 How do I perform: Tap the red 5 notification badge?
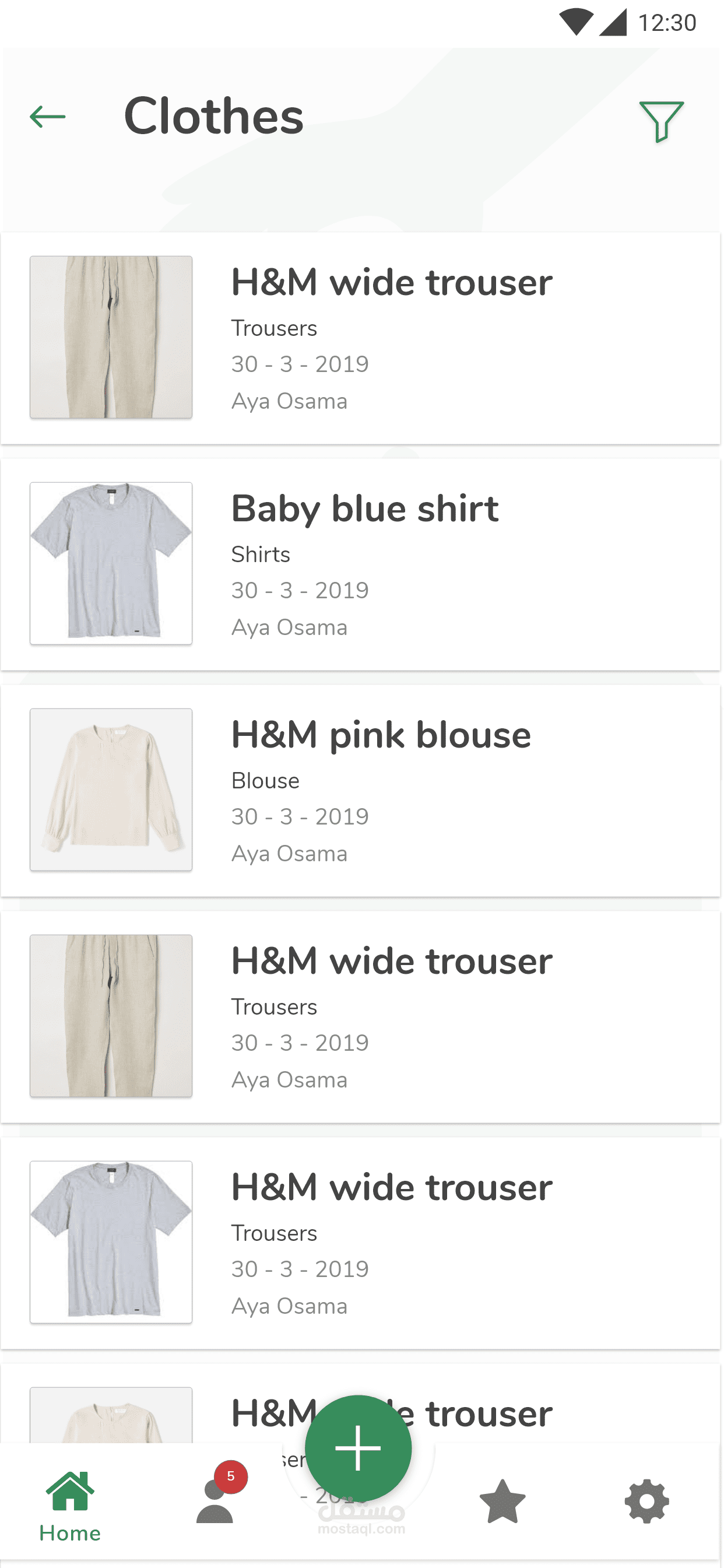point(231,1476)
